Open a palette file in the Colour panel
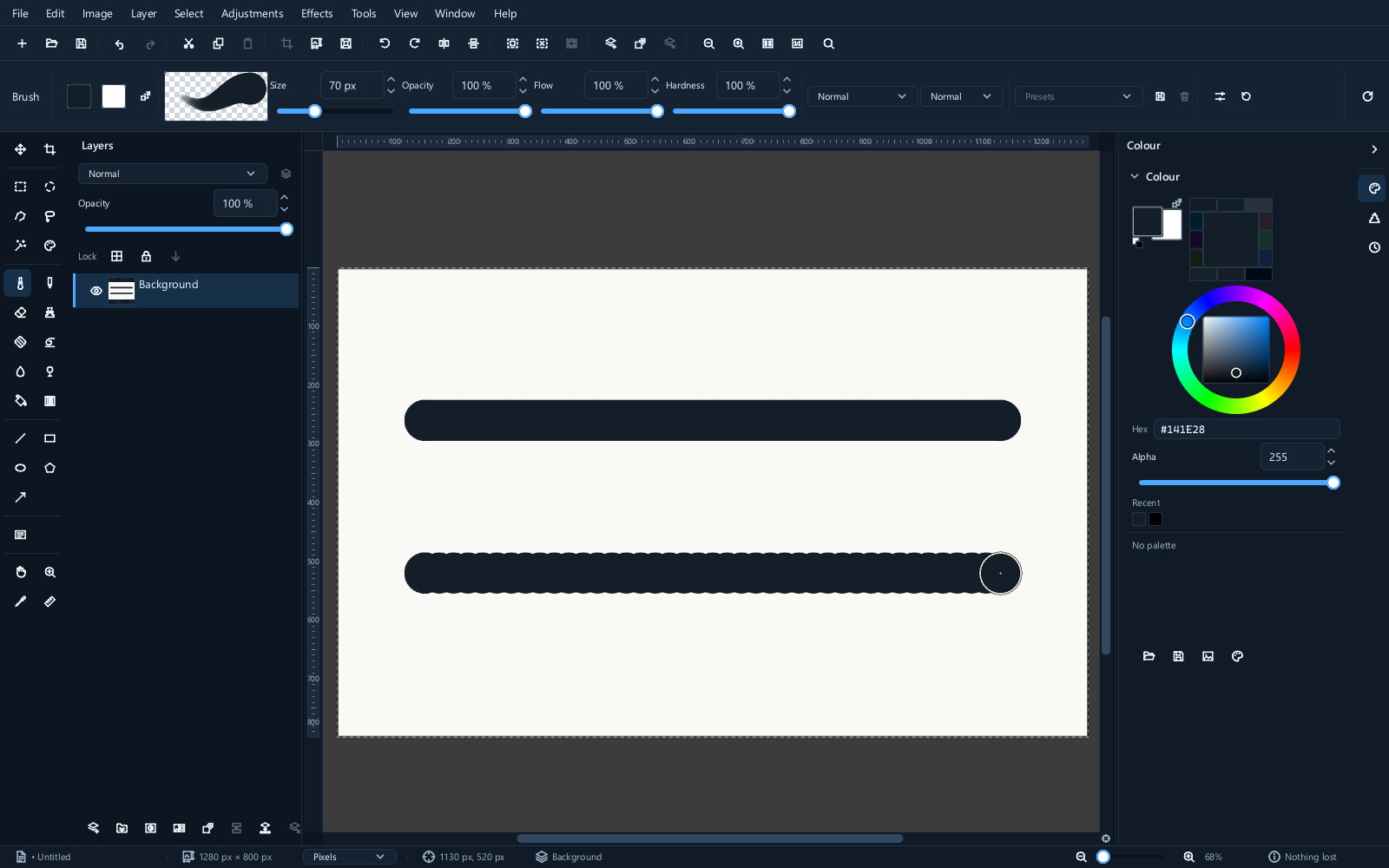 [1149, 656]
